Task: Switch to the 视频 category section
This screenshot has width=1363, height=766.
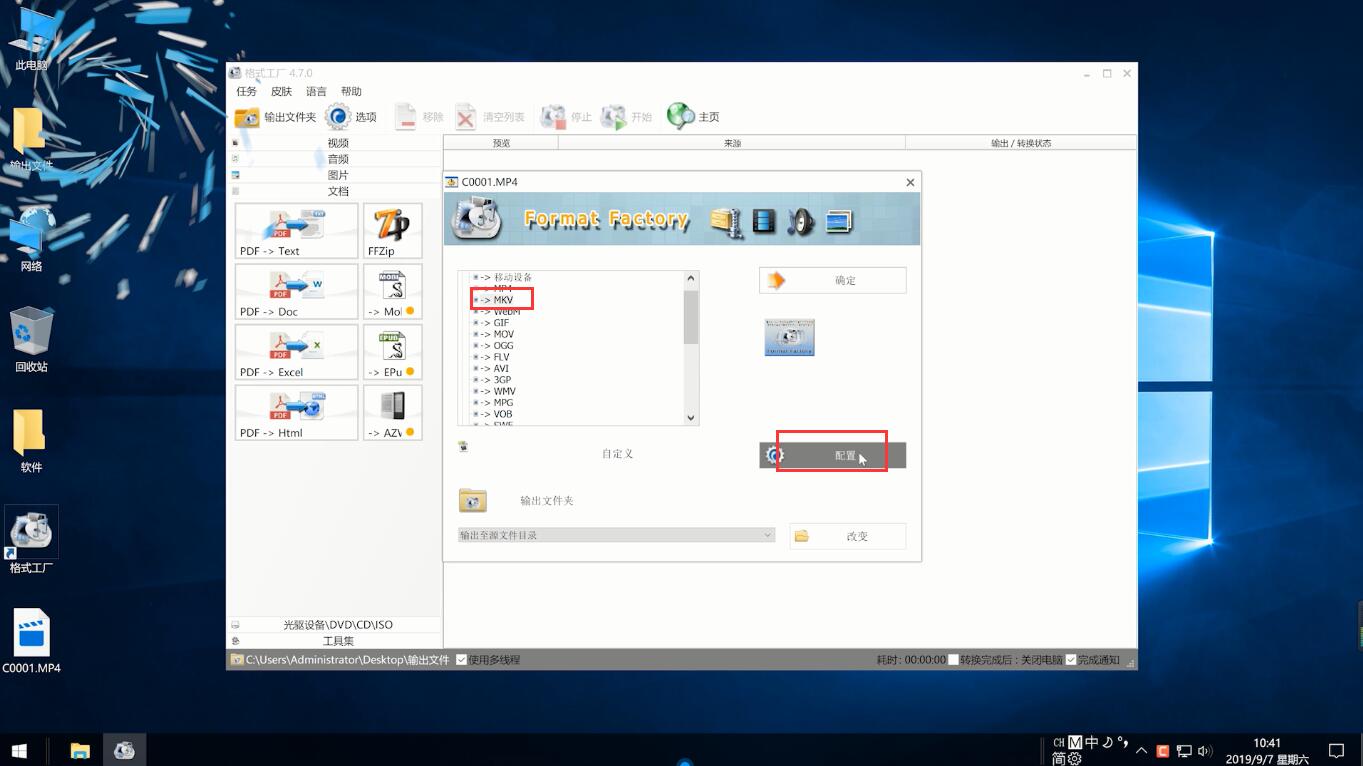Action: tap(336, 143)
